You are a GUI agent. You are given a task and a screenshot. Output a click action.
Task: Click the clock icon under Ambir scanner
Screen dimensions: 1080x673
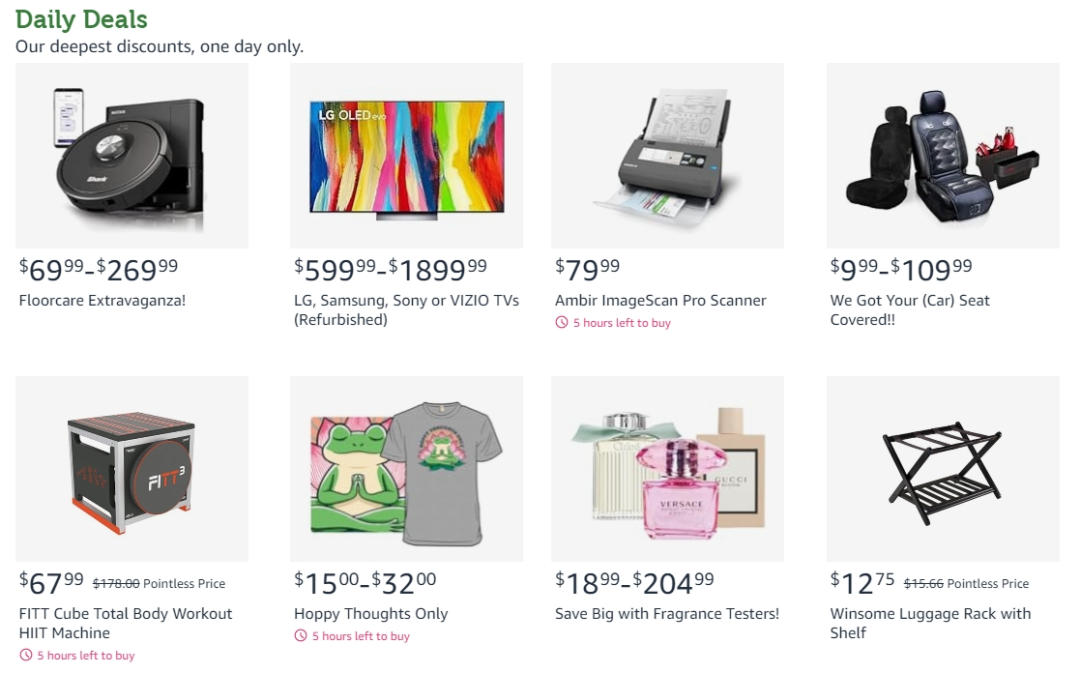[x=562, y=323]
